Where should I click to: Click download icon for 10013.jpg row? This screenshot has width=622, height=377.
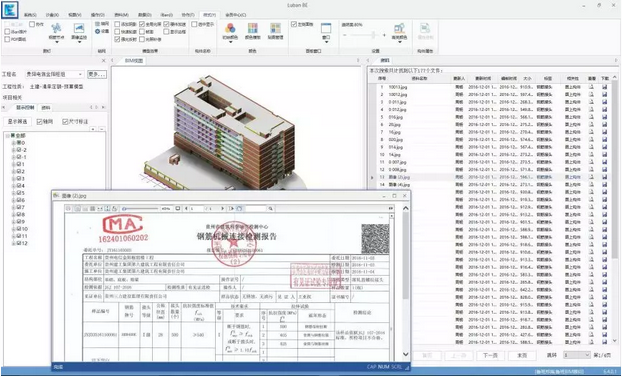tap(604, 87)
